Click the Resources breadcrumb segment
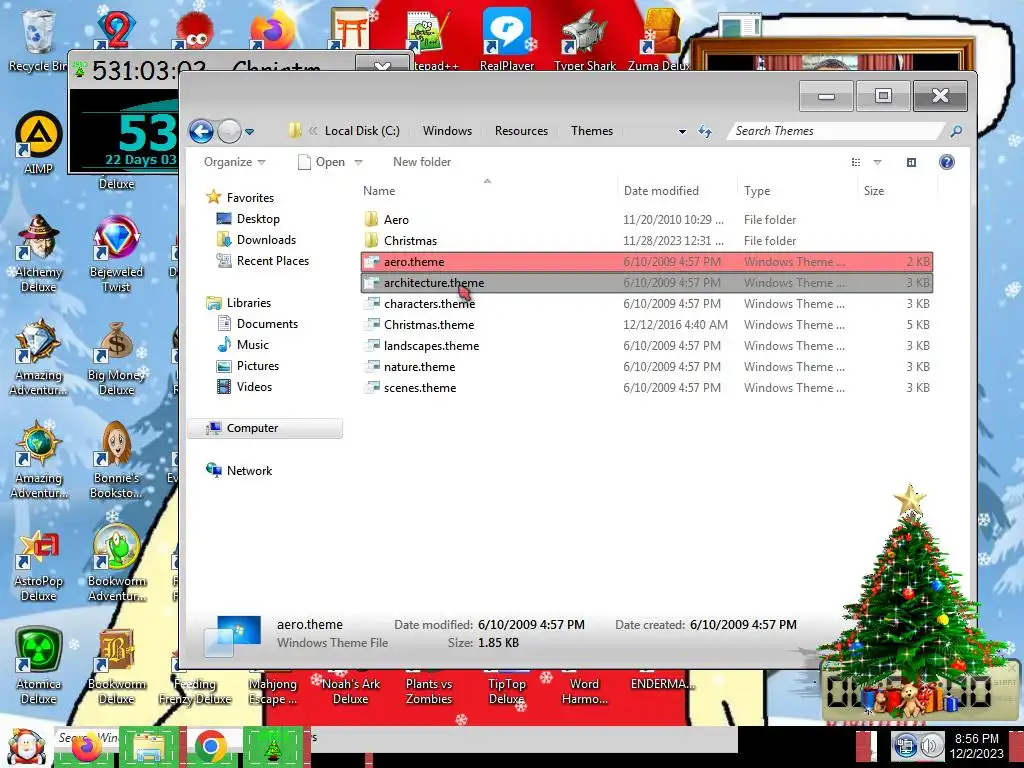Image resolution: width=1024 pixels, height=768 pixels. pyautogui.click(x=521, y=131)
